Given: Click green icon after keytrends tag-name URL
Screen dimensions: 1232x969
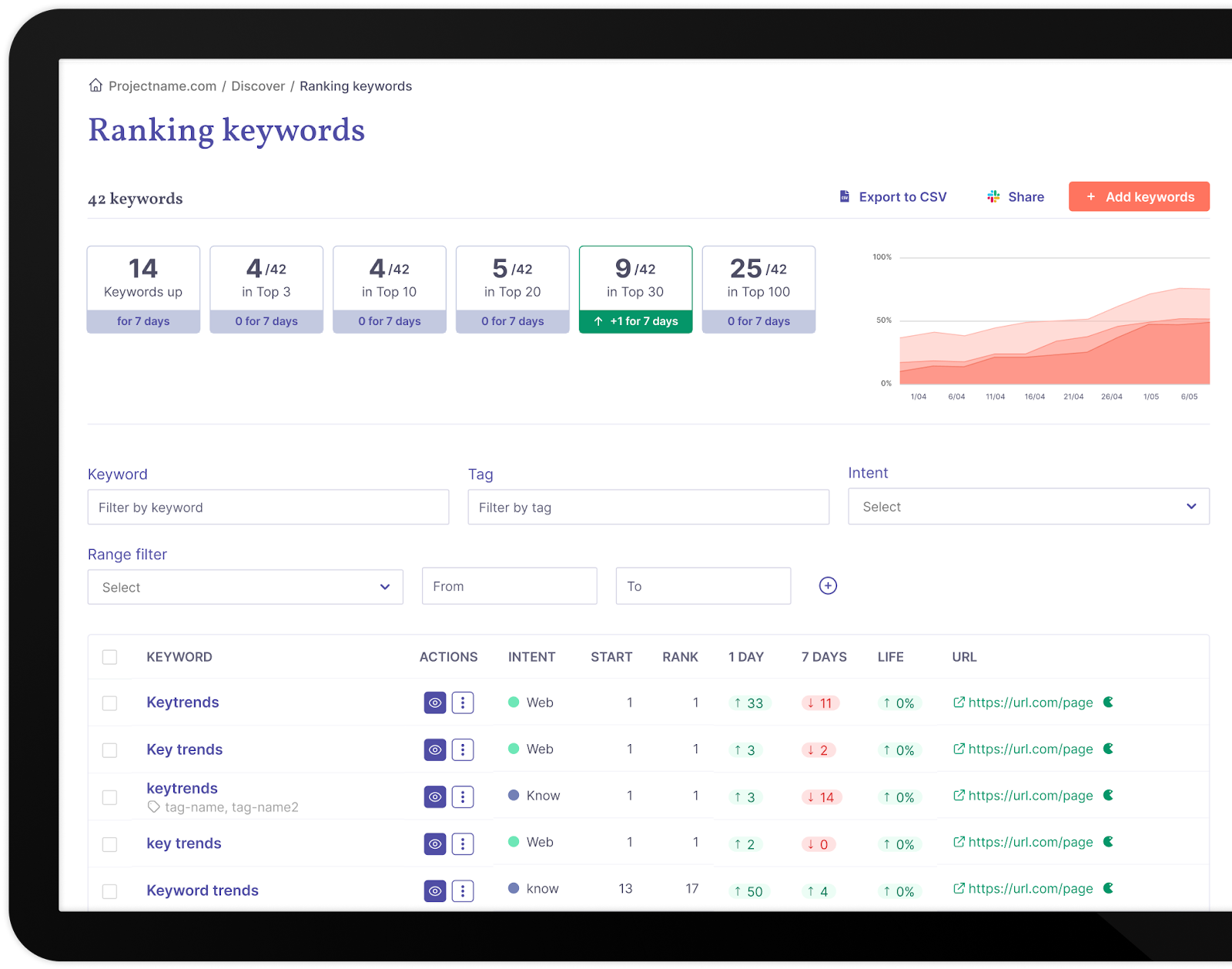Looking at the screenshot, I should pos(1108,795).
